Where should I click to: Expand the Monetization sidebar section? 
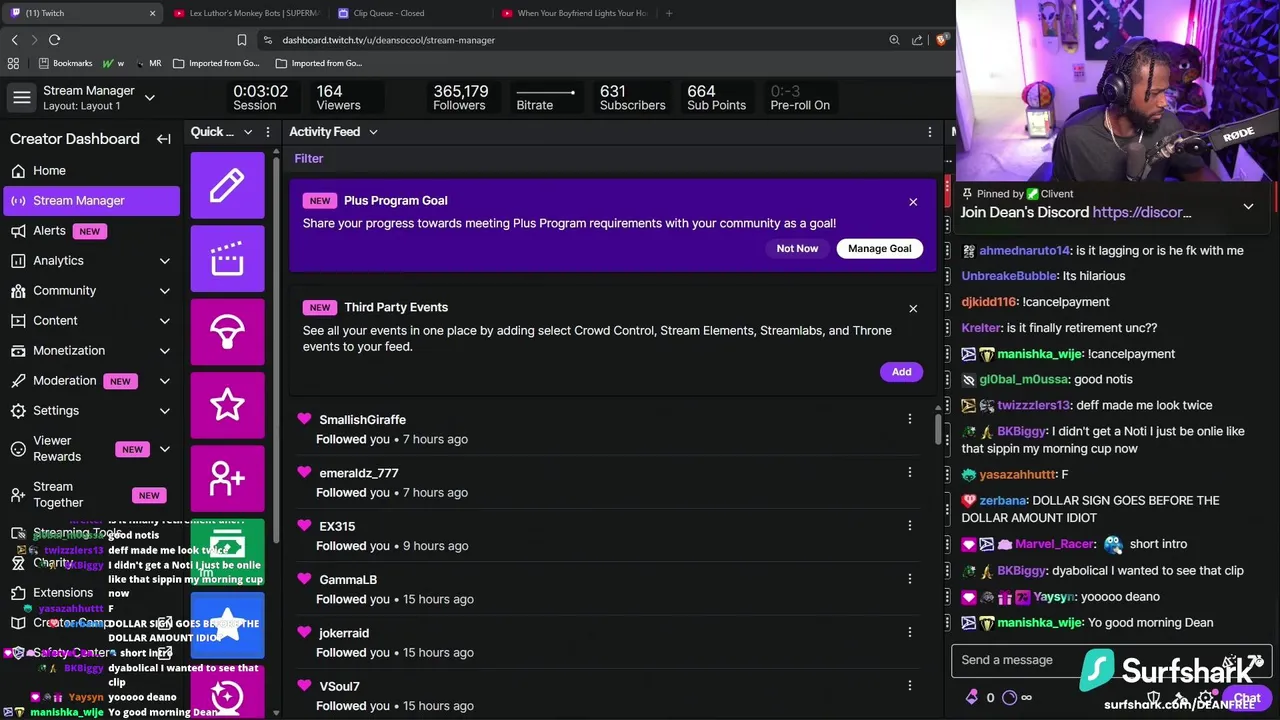tap(165, 351)
